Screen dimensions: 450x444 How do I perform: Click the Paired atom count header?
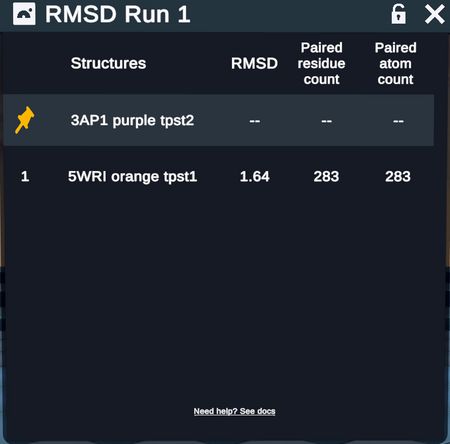click(395, 63)
